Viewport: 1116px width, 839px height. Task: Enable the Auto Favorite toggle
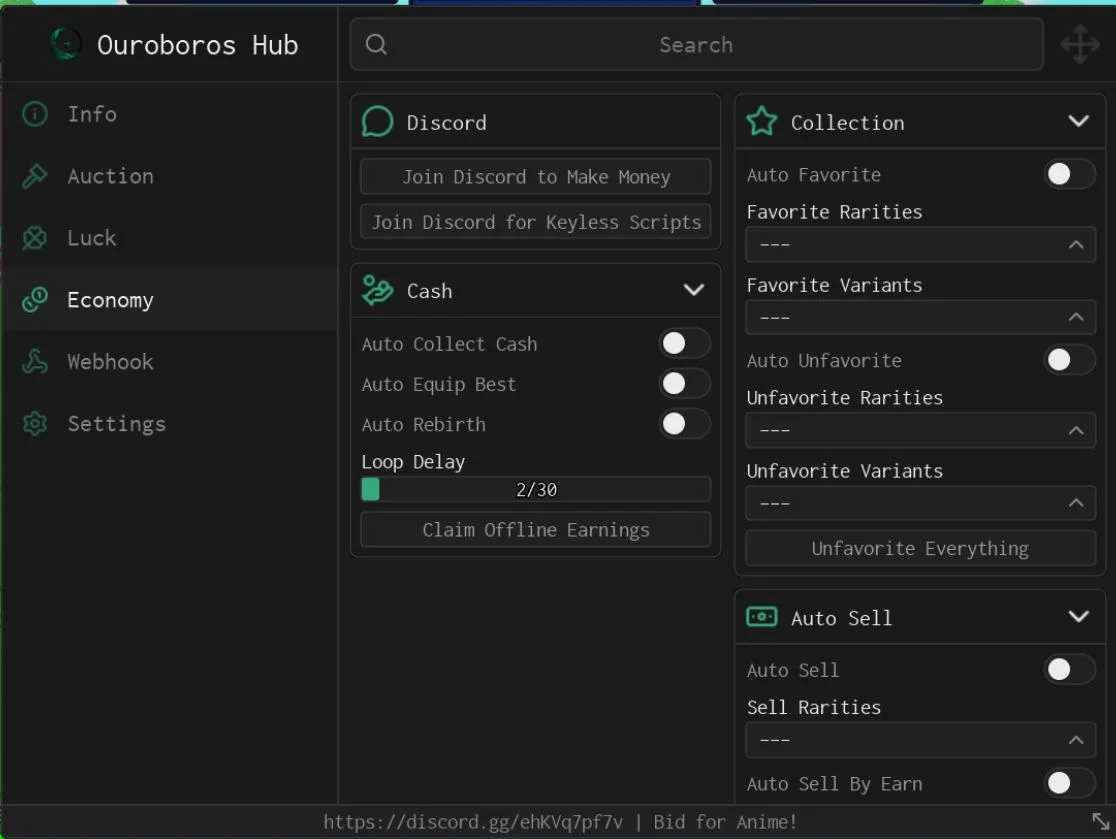point(1069,174)
